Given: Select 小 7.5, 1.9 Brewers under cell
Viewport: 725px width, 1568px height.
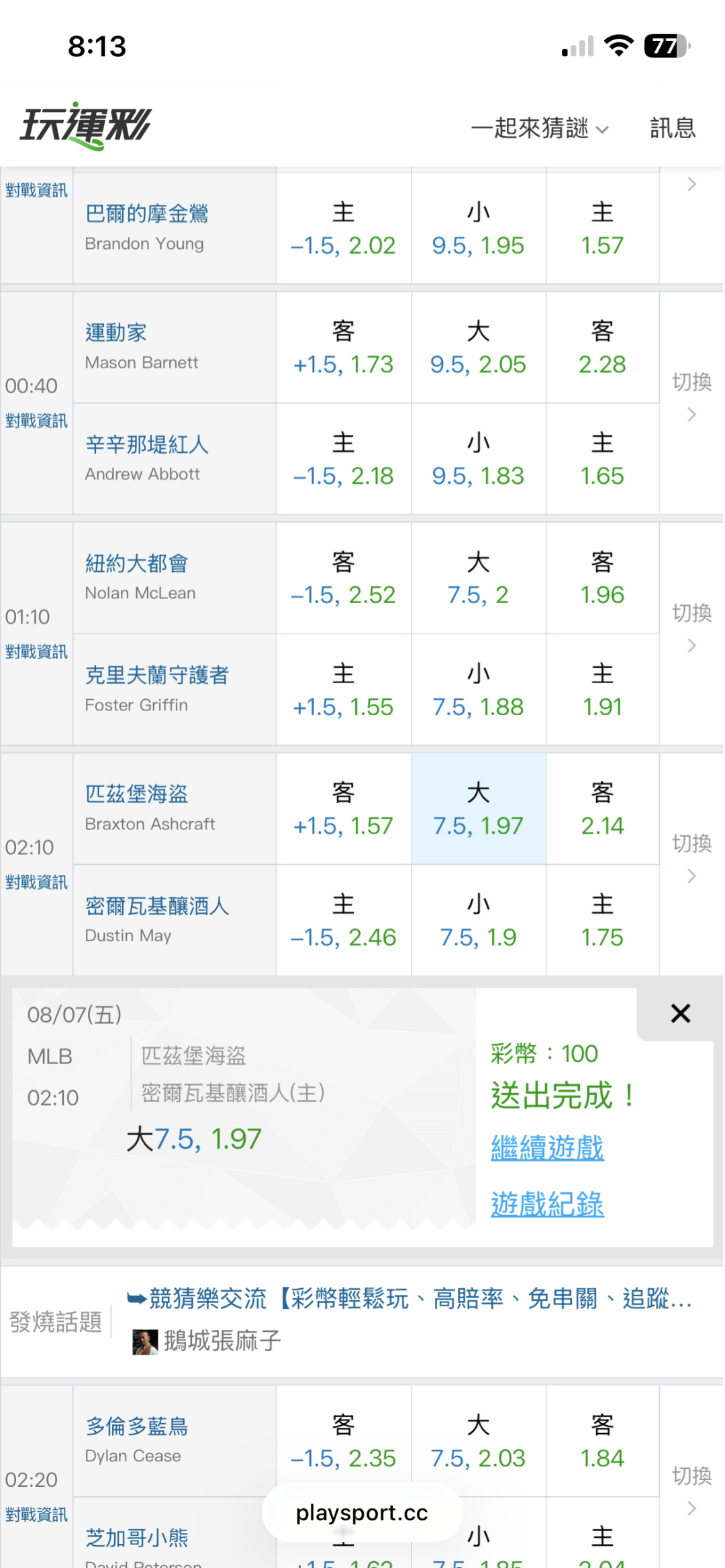Looking at the screenshot, I should click(x=478, y=920).
